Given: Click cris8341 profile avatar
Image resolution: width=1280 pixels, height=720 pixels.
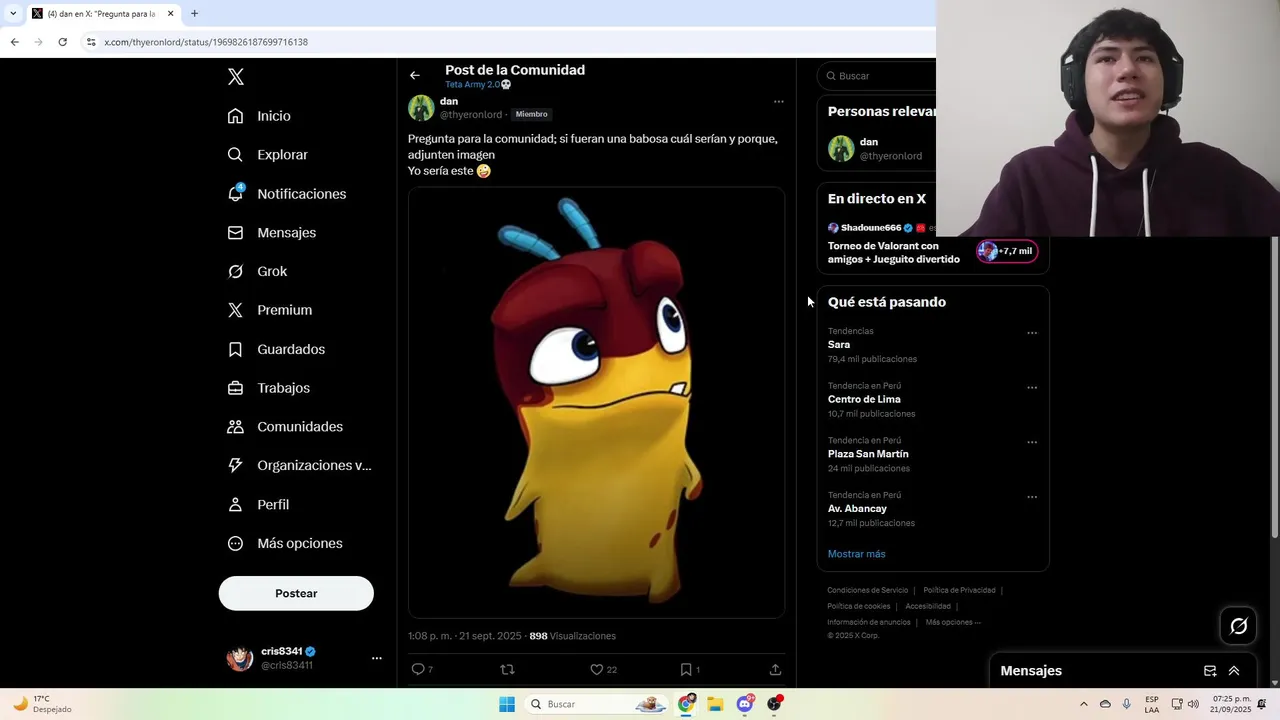Looking at the screenshot, I should (x=240, y=658).
